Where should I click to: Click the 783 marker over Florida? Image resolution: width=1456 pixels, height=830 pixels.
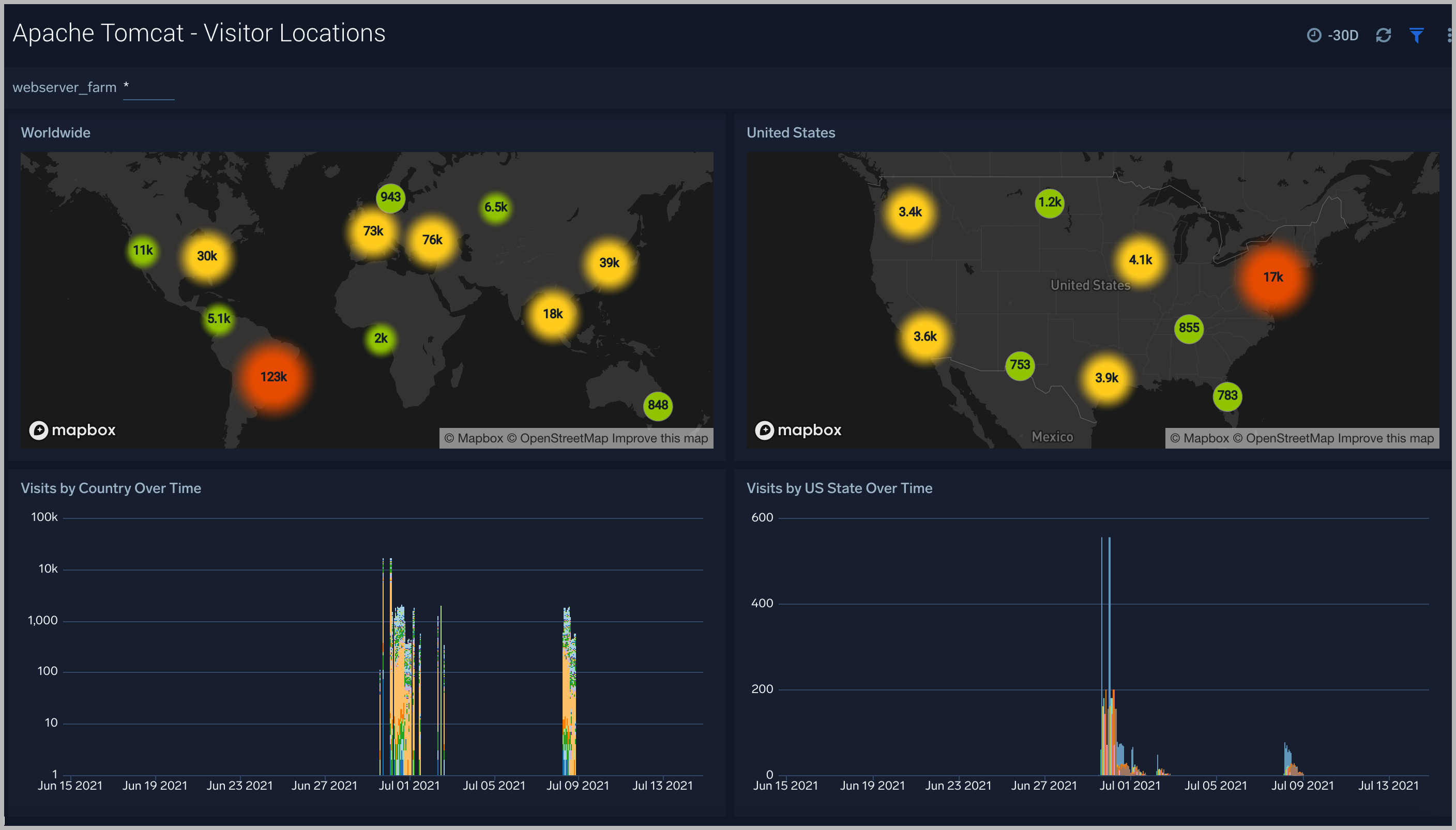pyautogui.click(x=1227, y=395)
